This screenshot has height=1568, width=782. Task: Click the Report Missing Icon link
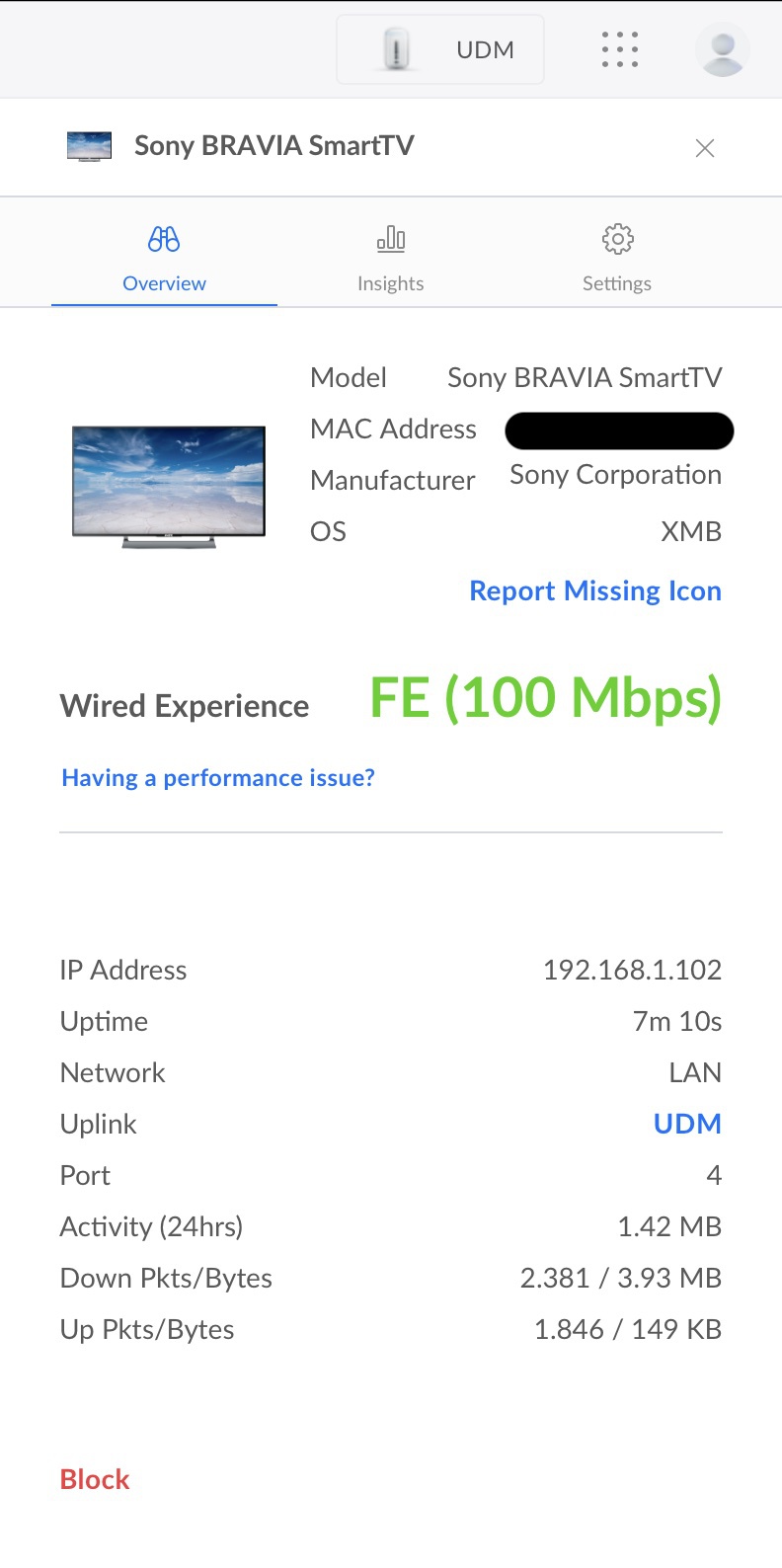pyautogui.click(x=595, y=590)
